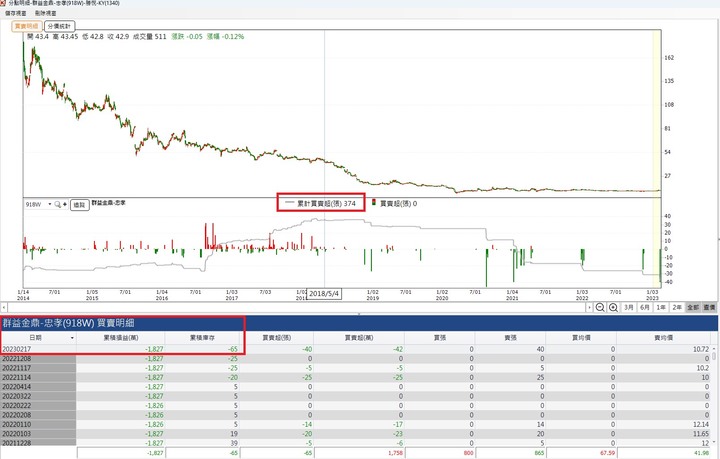Click the plus icon beside the search magnifier
The height and width of the screenshot is (459, 720).
[65, 204]
